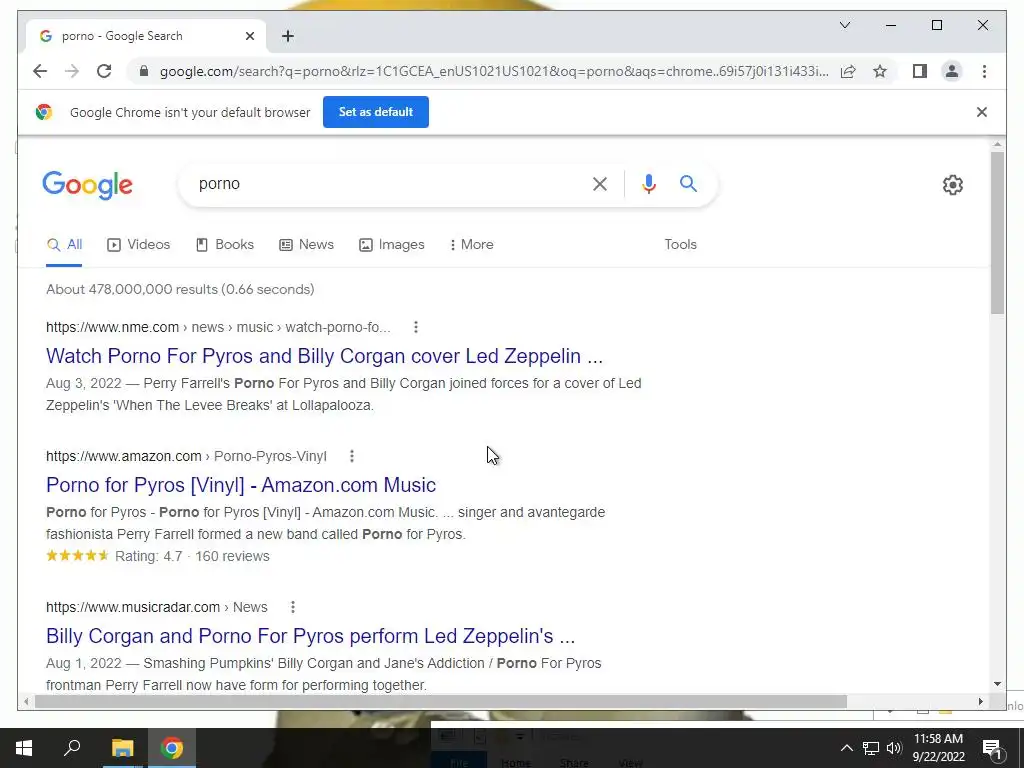Click the musicradar.com News breadcrumb
Viewport: 1024px width, 768px height.
tap(157, 607)
